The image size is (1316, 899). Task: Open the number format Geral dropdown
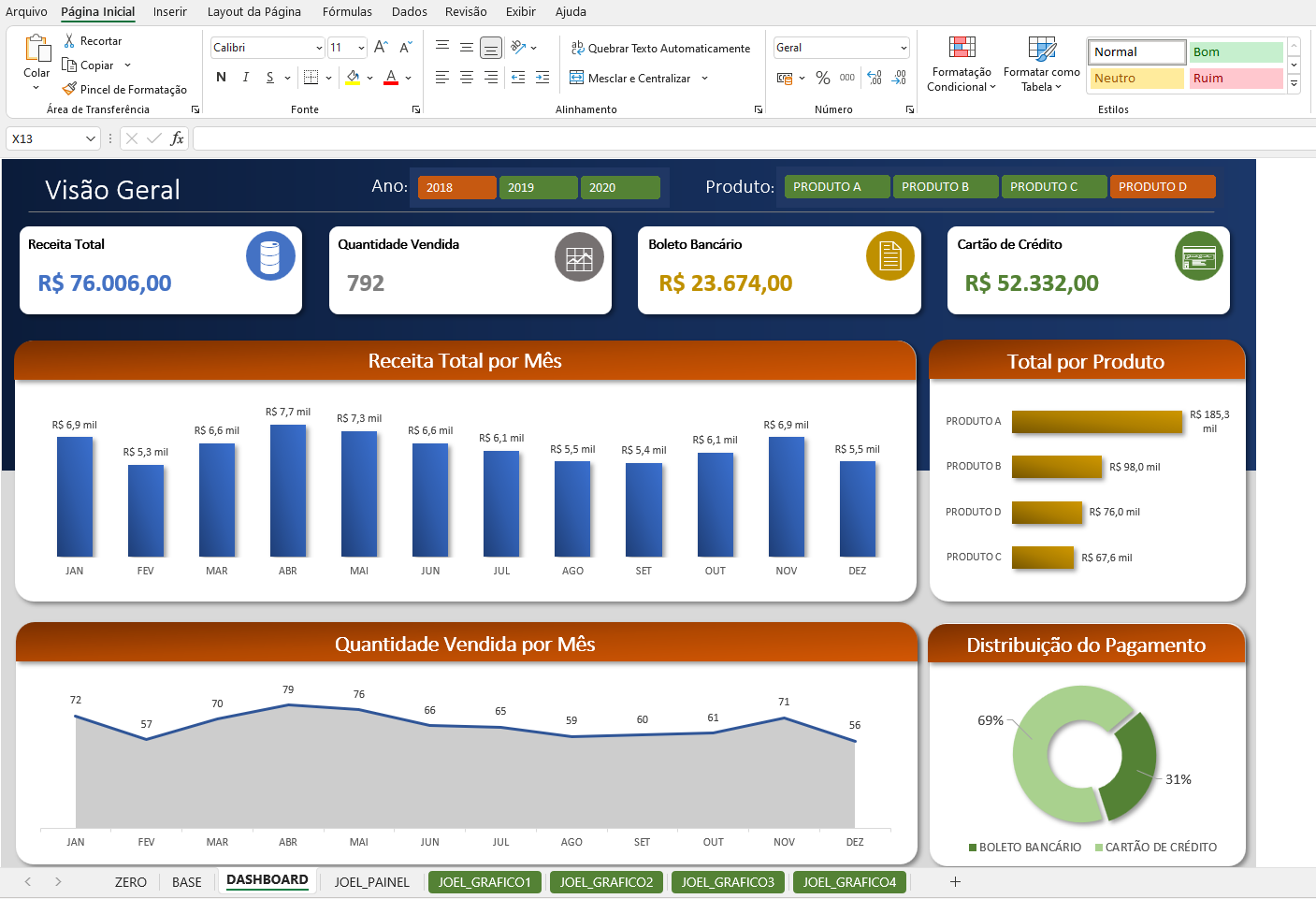click(x=904, y=48)
